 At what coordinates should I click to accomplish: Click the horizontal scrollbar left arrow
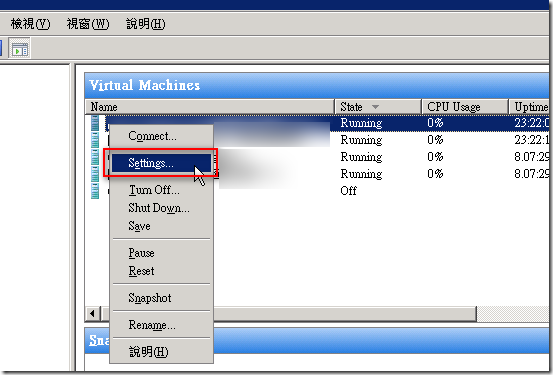pyautogui.click(x=92, y=313)
